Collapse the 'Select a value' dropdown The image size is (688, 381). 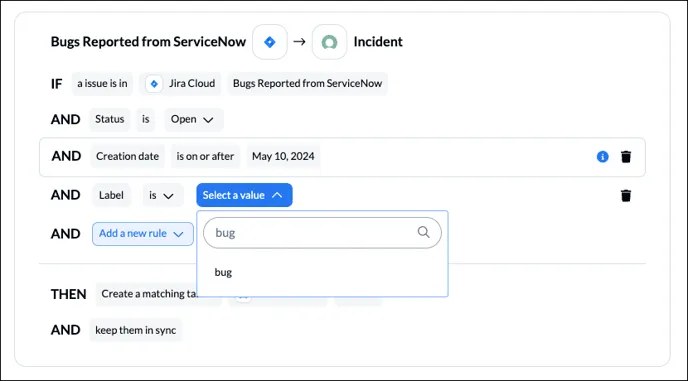click(244, 195)
